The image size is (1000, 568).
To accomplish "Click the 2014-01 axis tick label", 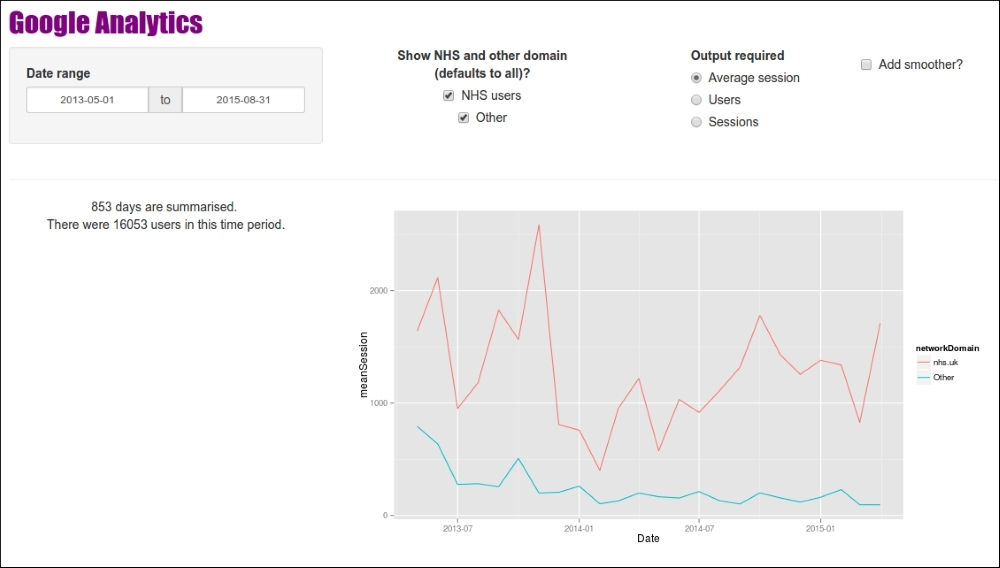I will pos(578,528).
